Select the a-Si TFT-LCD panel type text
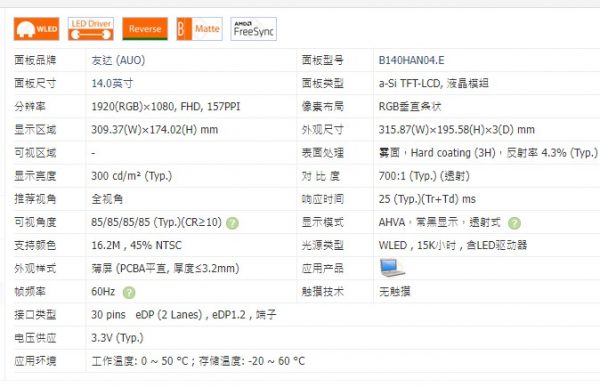This screenshot has width=600, height=387. tap(434, 83)
